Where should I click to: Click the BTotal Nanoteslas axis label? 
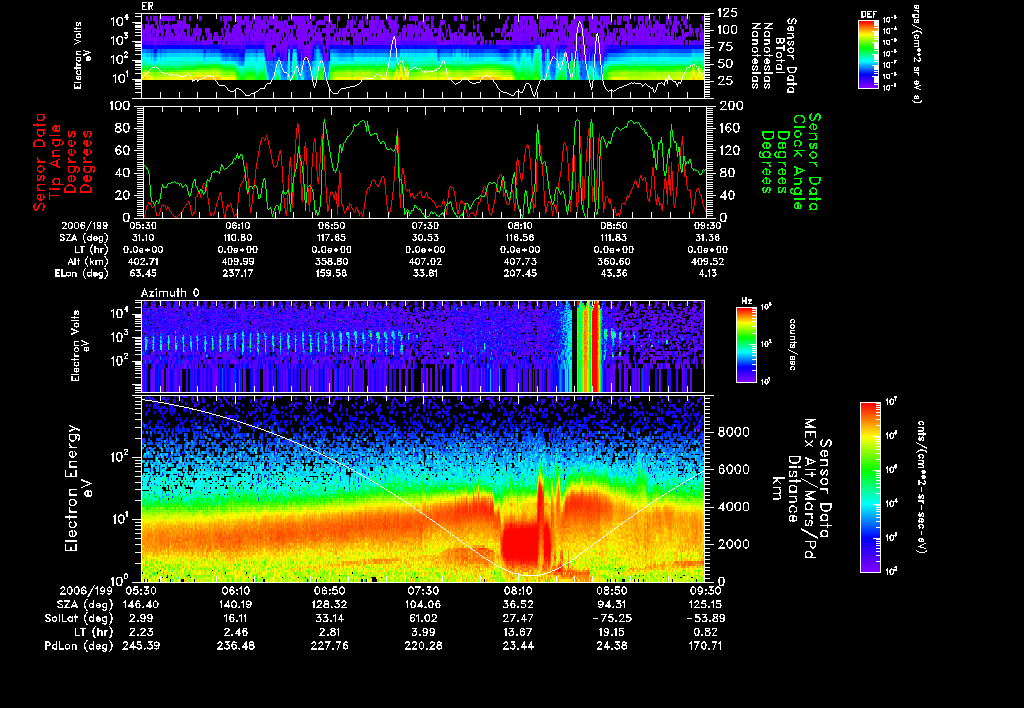tap(775, 54)
